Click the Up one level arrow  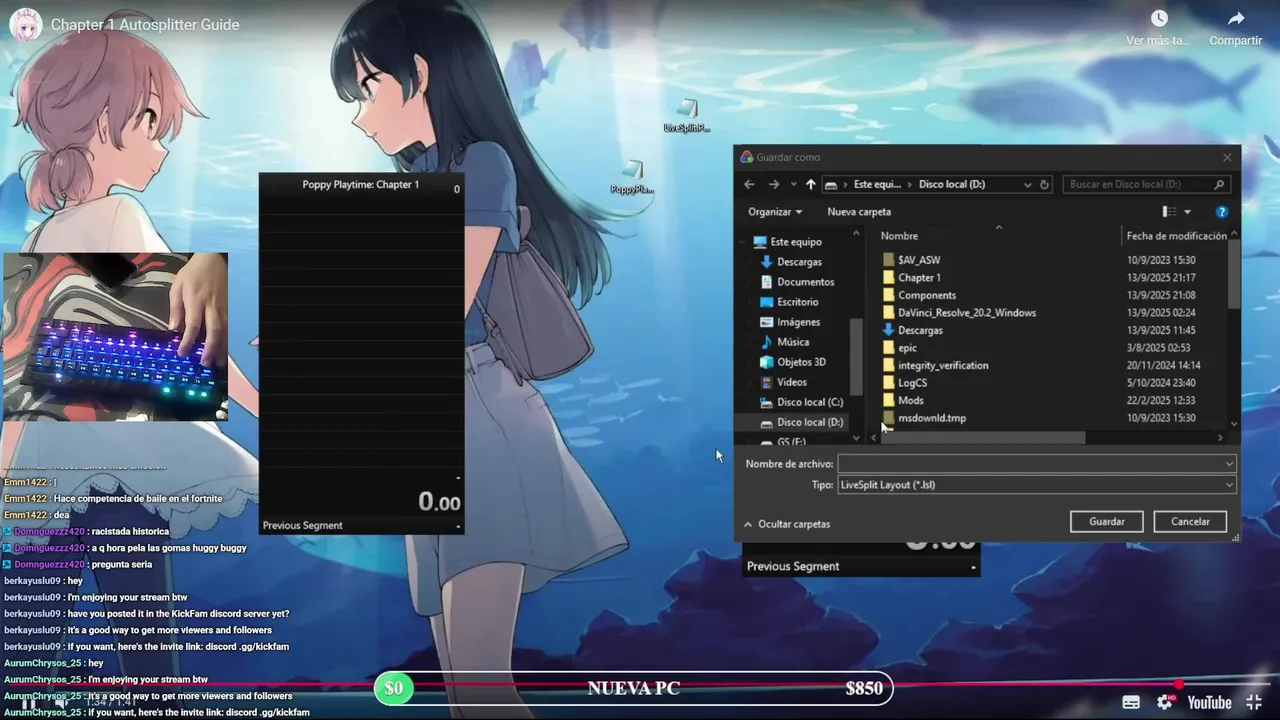(x=810, y=184)
